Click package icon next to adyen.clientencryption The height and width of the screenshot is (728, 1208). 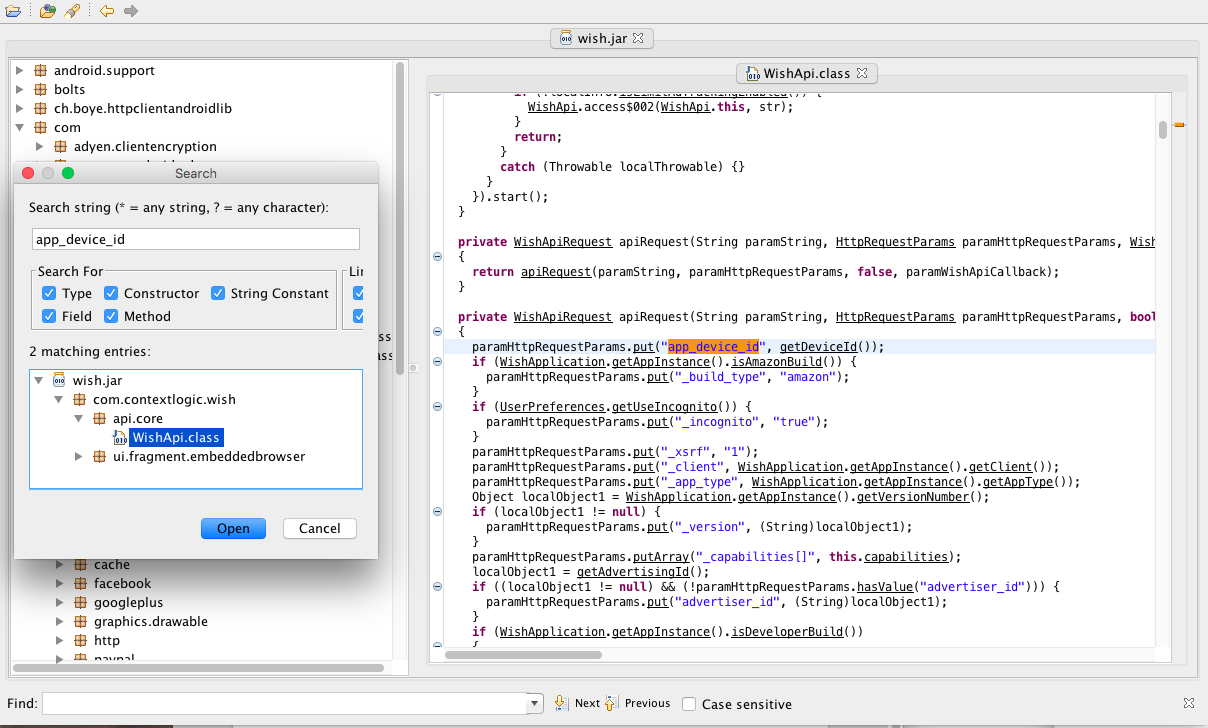[x=60, y=147]
